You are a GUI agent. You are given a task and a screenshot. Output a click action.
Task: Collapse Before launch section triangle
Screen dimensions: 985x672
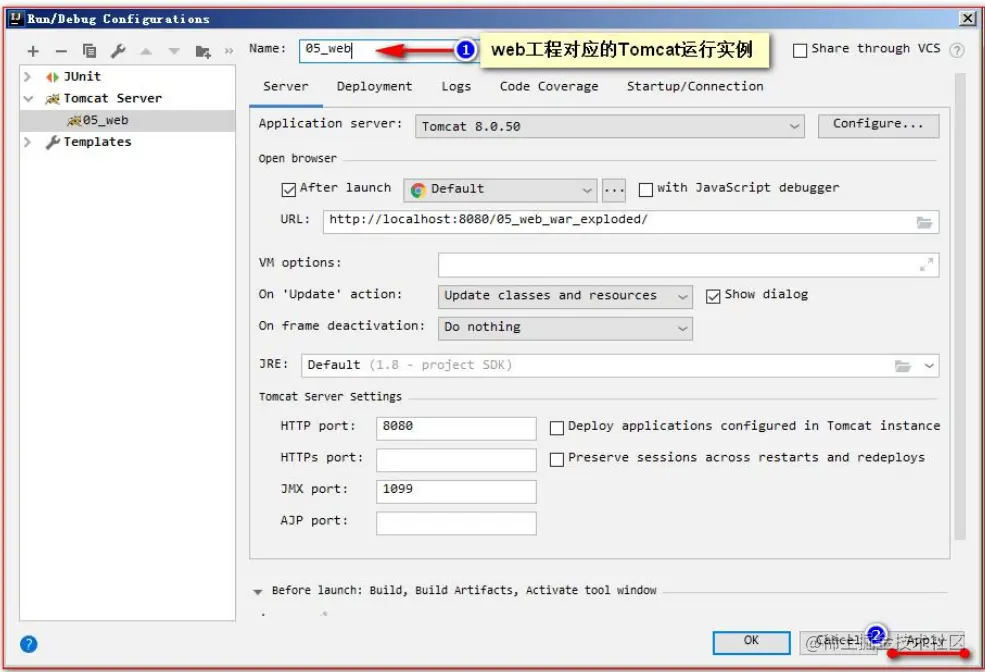click(258, 592)
